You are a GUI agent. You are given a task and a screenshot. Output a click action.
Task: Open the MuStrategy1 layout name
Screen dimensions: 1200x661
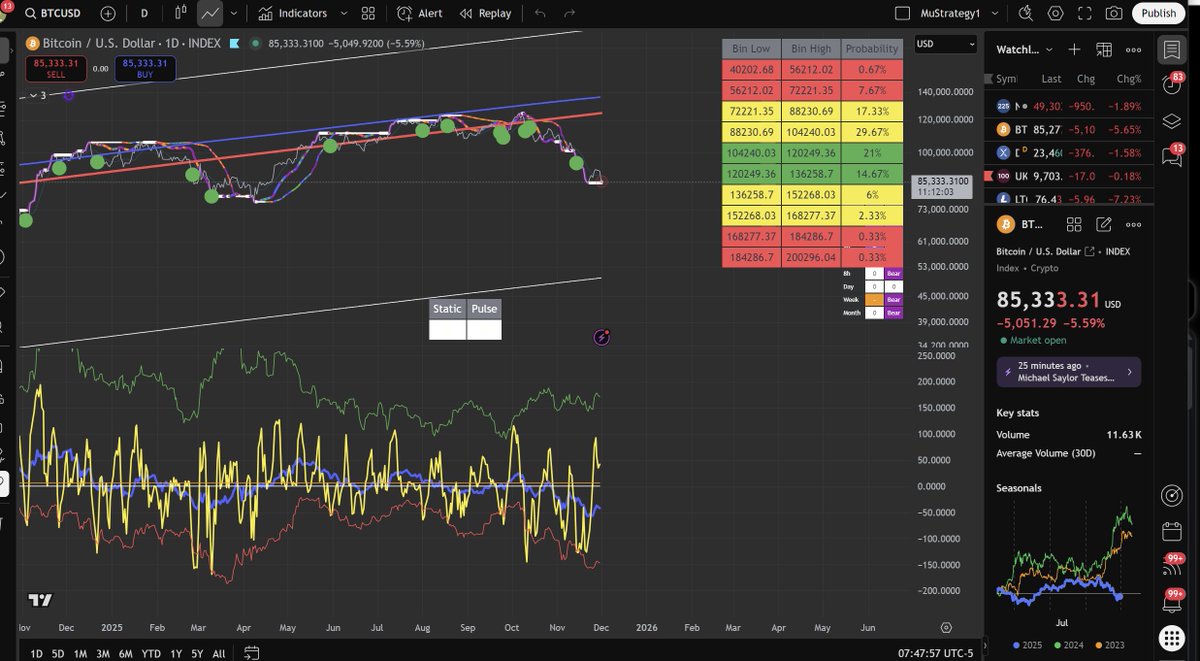click(950, 13)
